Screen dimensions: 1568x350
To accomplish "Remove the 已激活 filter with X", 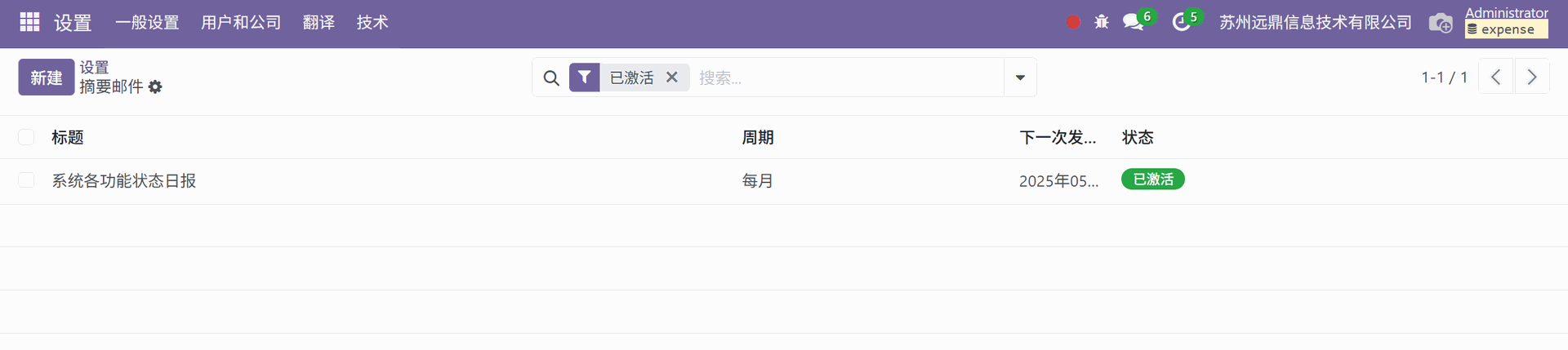I will [672, 77].
